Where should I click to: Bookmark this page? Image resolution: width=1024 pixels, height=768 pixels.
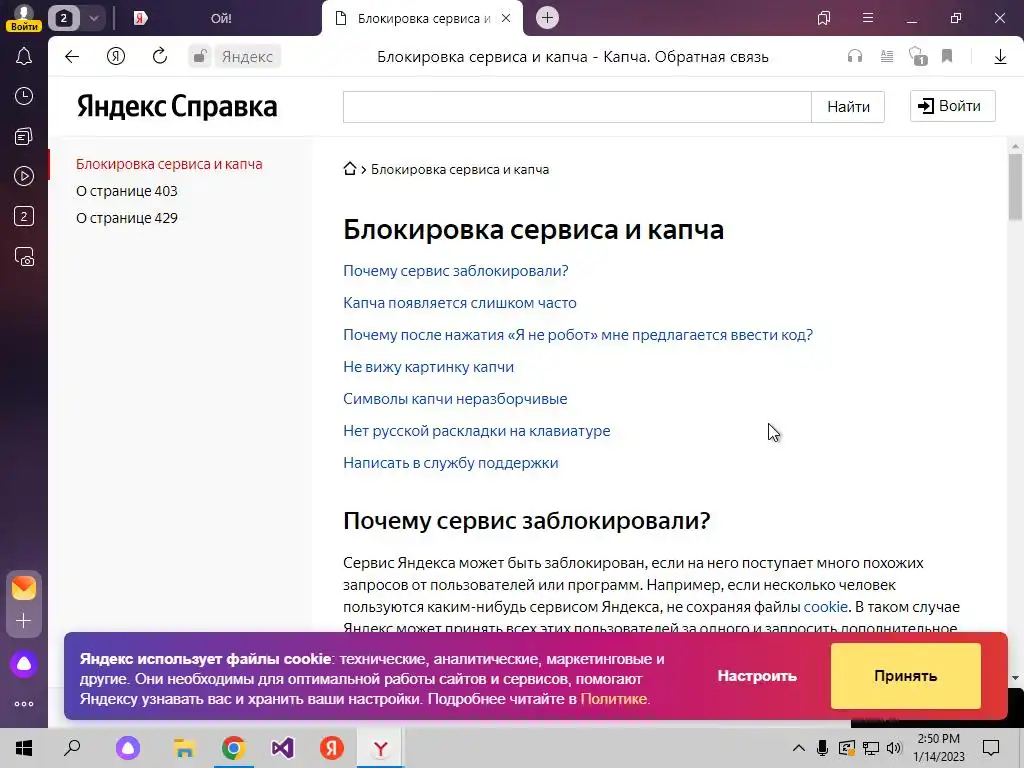(947, 56)
